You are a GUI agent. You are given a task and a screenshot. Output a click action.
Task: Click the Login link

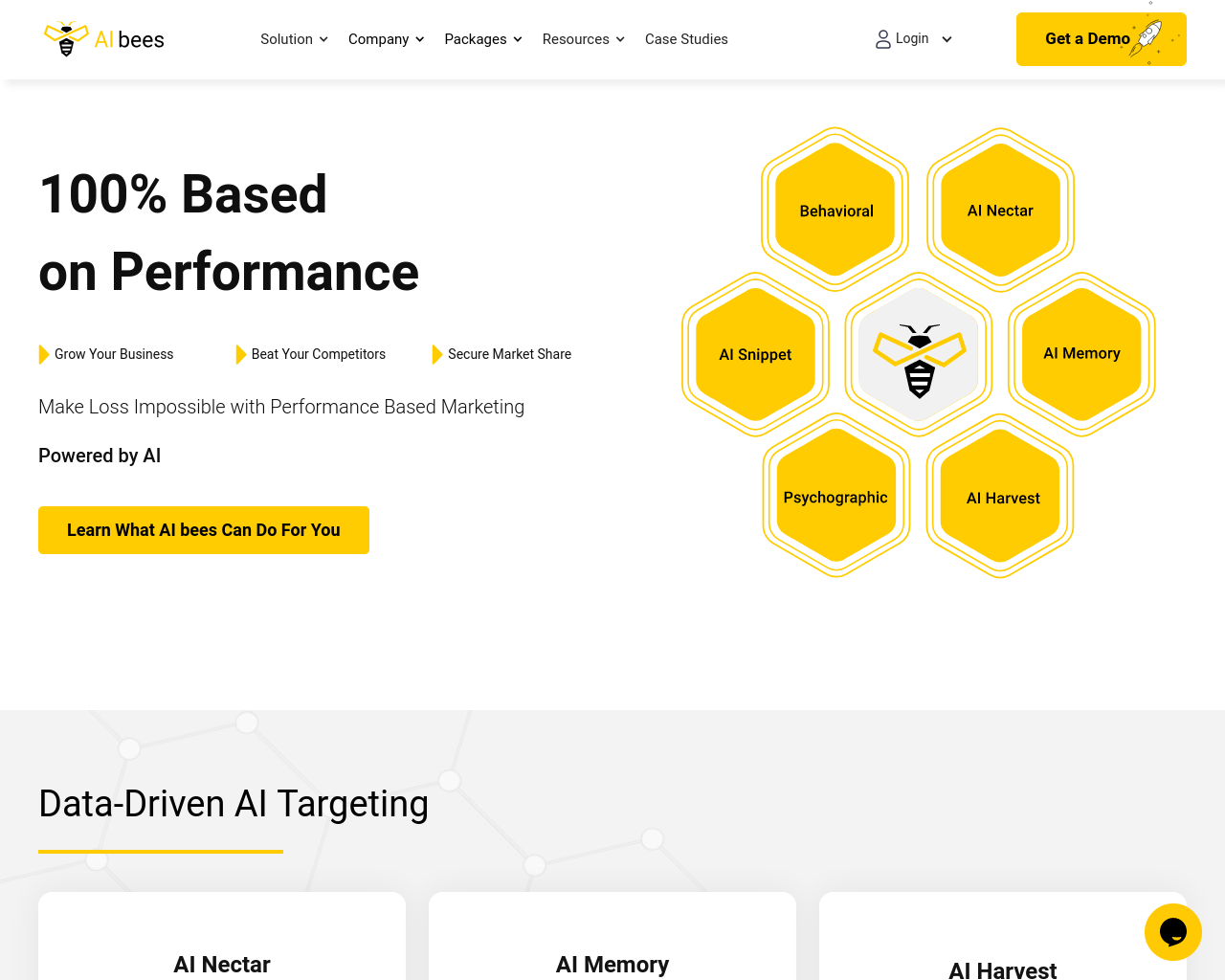click(x=912, y=38)
